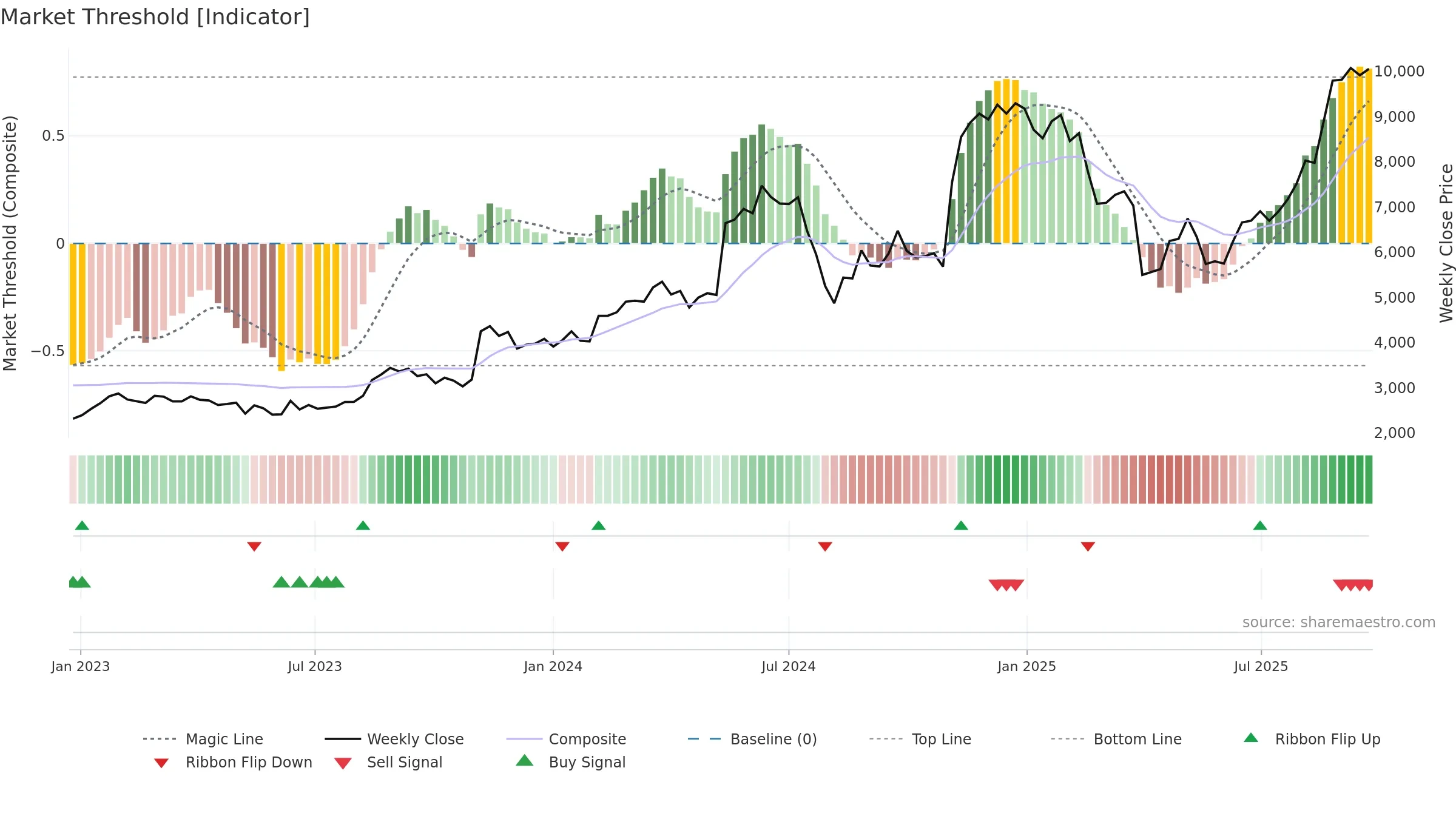Screen dimensions: 1456x819
Task: Toggle the Buy Signal legend entry
Action: [570, 762]
